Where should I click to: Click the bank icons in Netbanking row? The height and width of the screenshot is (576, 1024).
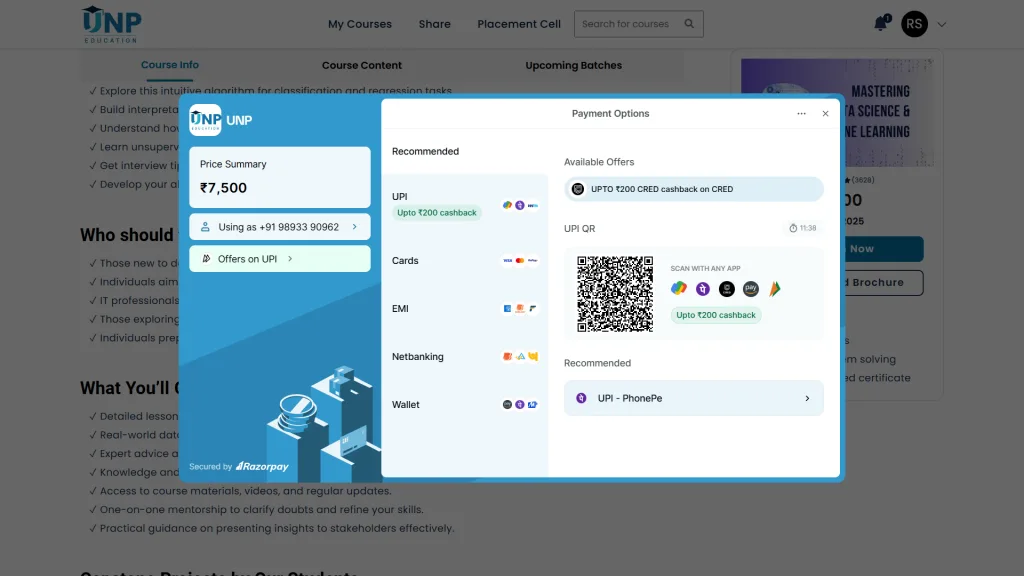520,357
